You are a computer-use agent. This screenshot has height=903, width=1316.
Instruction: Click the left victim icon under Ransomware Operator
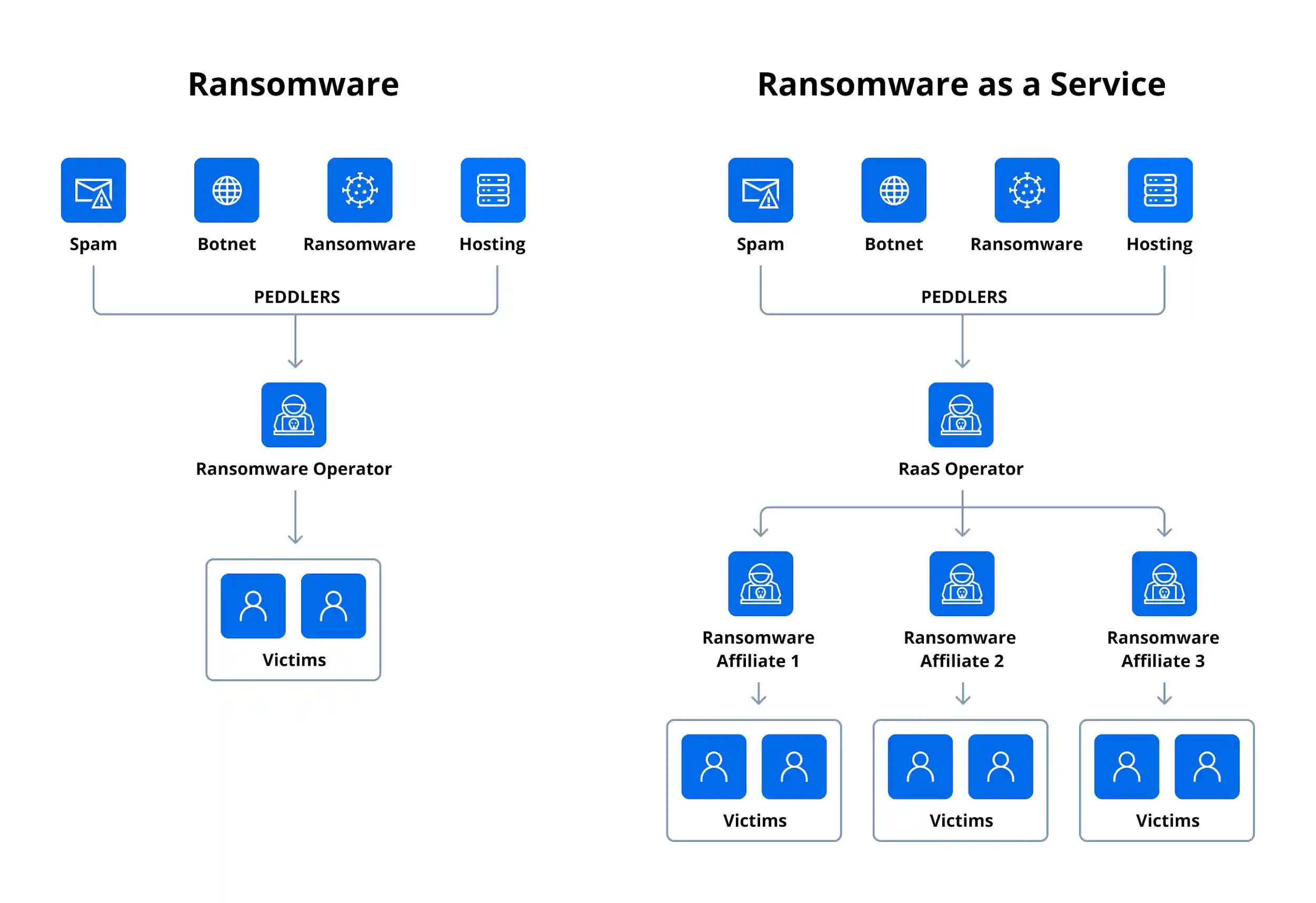[253, 605]
